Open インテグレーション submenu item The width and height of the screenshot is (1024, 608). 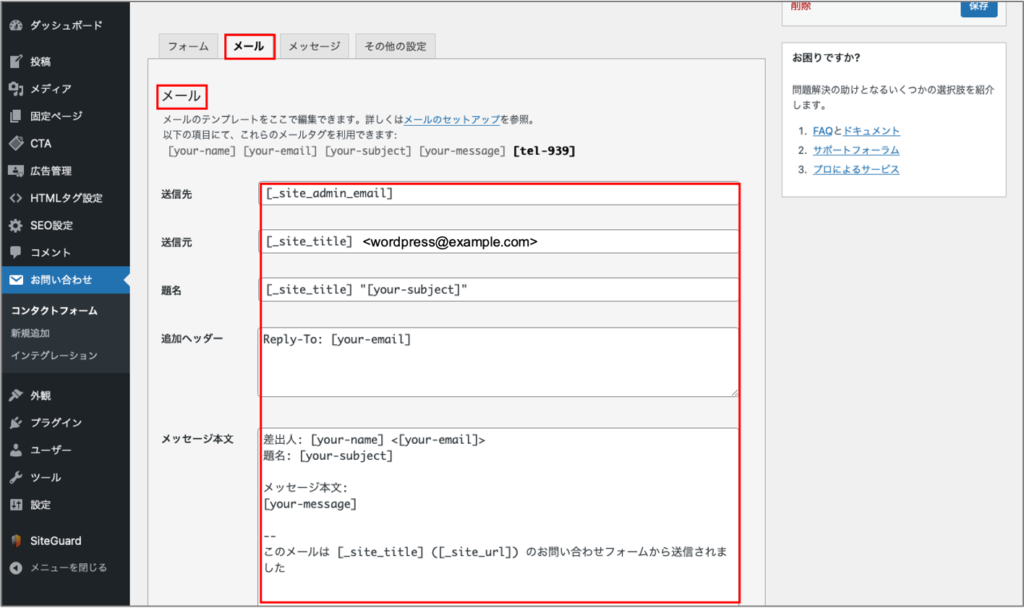(54, 355)
